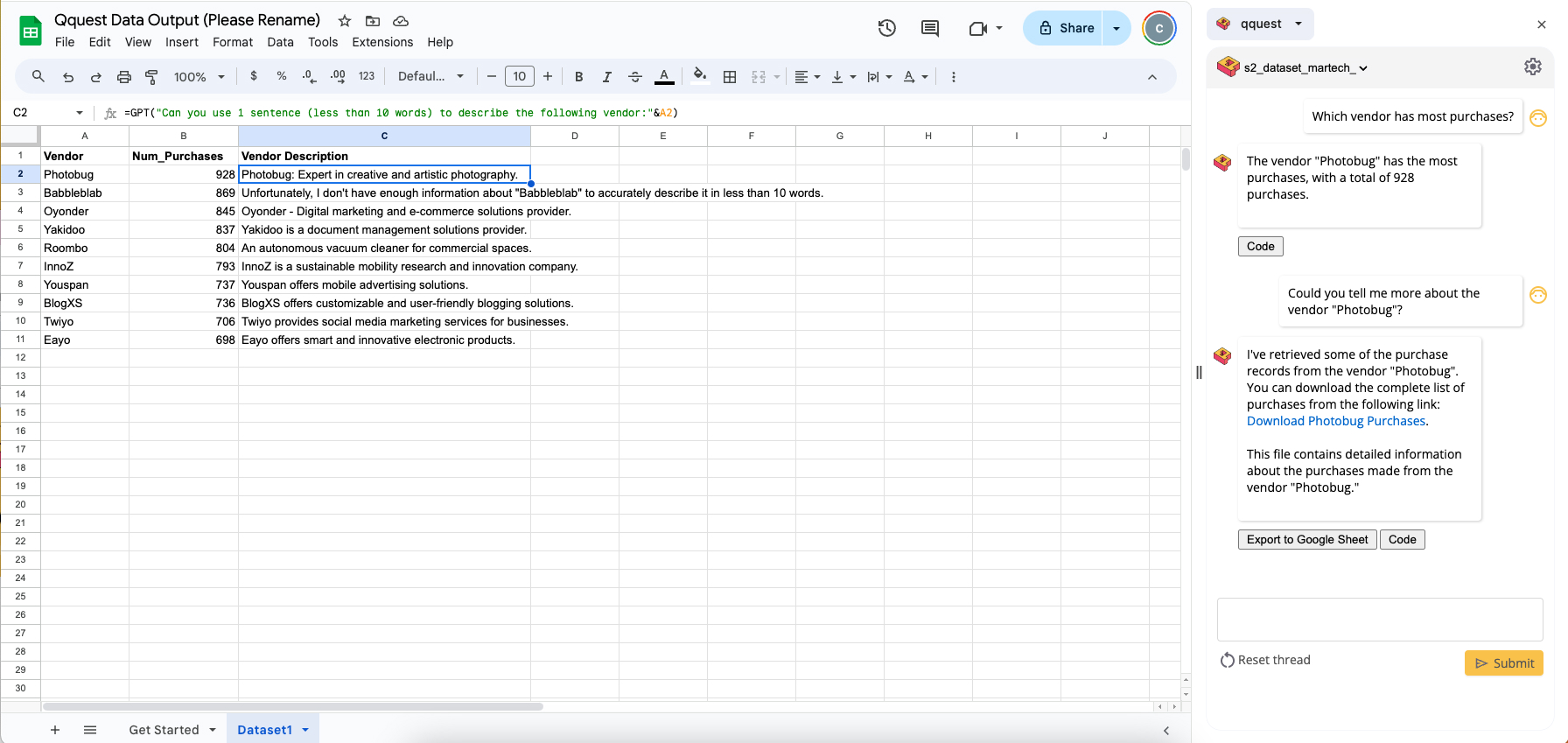Open the Download Photobug Purchases link
This screenshot has width=1568, height=743.
pyautogui.click(x=1336, y=421)
